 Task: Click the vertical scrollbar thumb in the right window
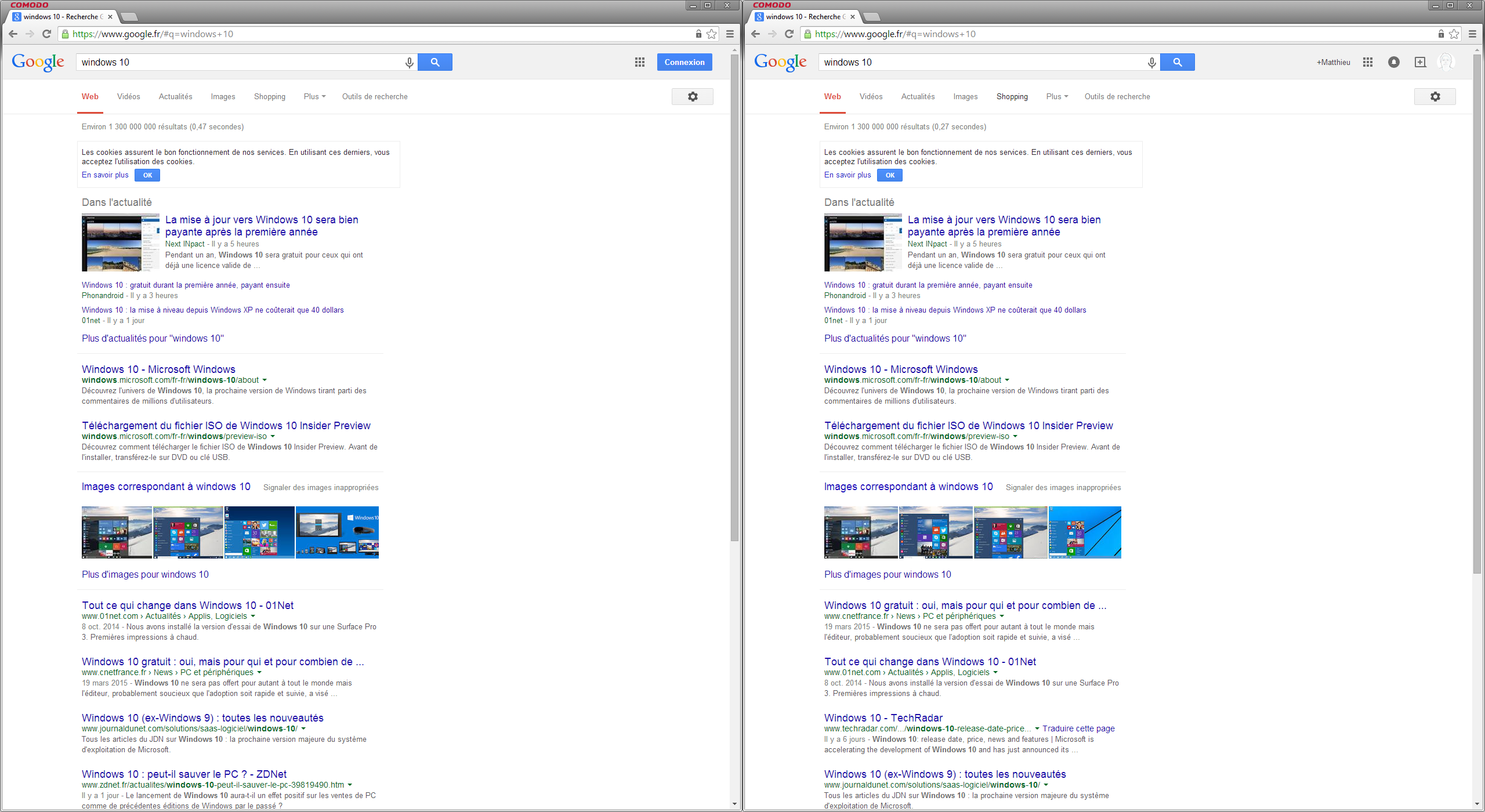coord(1477,313)
